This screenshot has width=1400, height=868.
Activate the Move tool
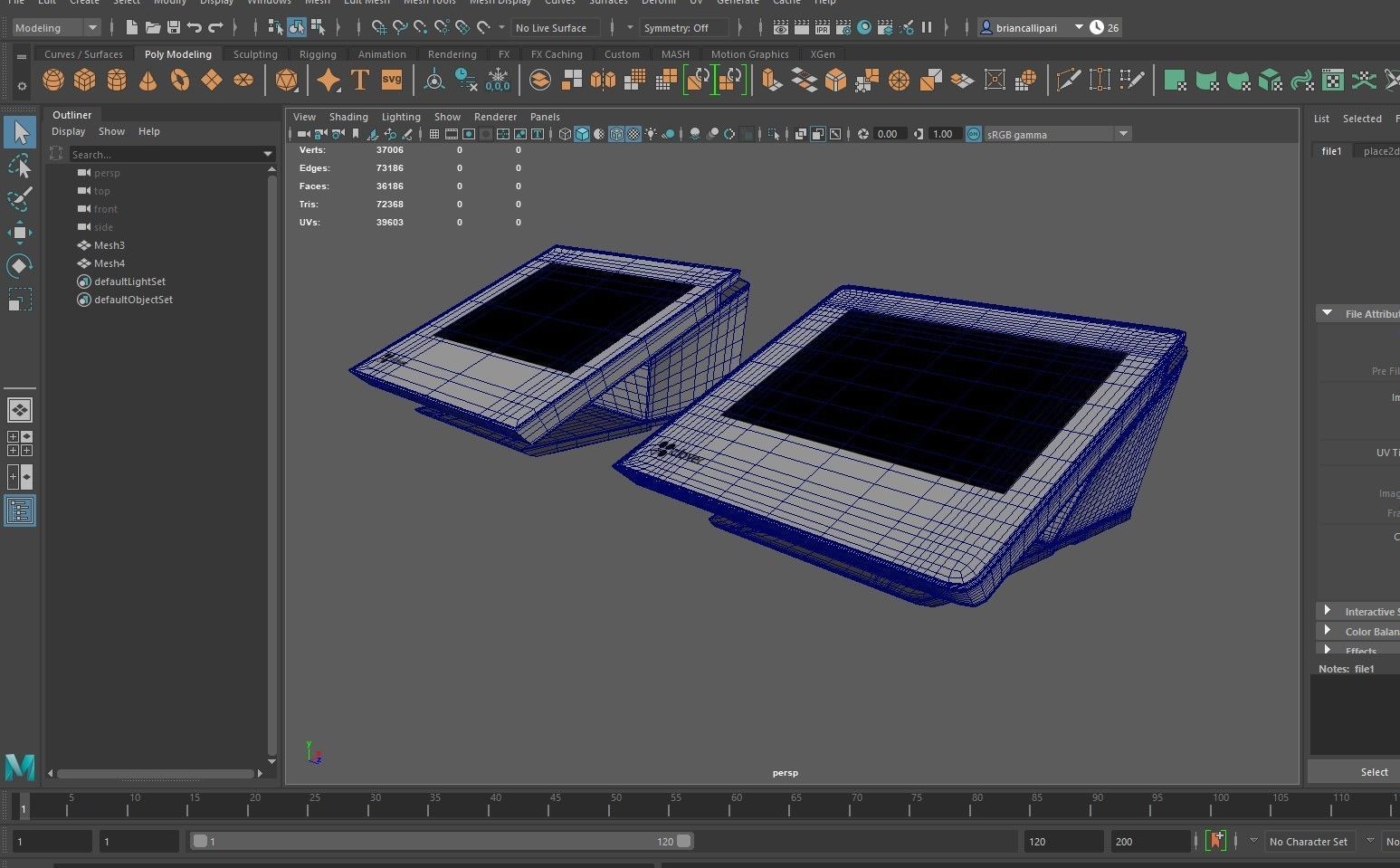click(20, 233)
